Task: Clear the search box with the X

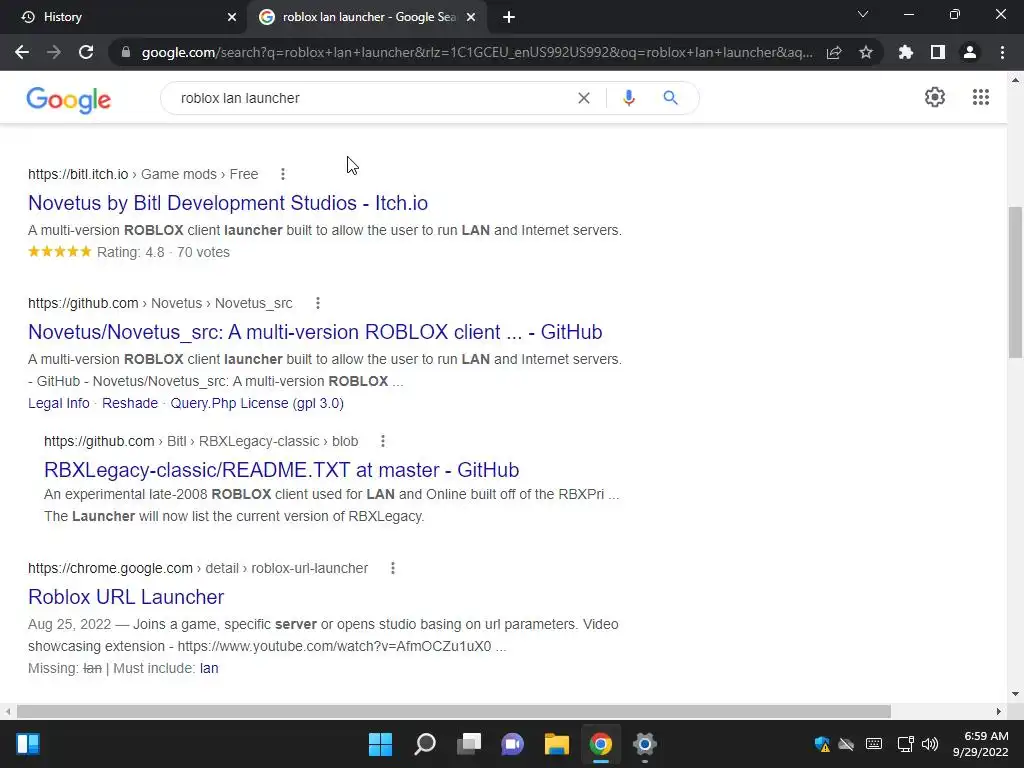Action: [x=584, y=98]
